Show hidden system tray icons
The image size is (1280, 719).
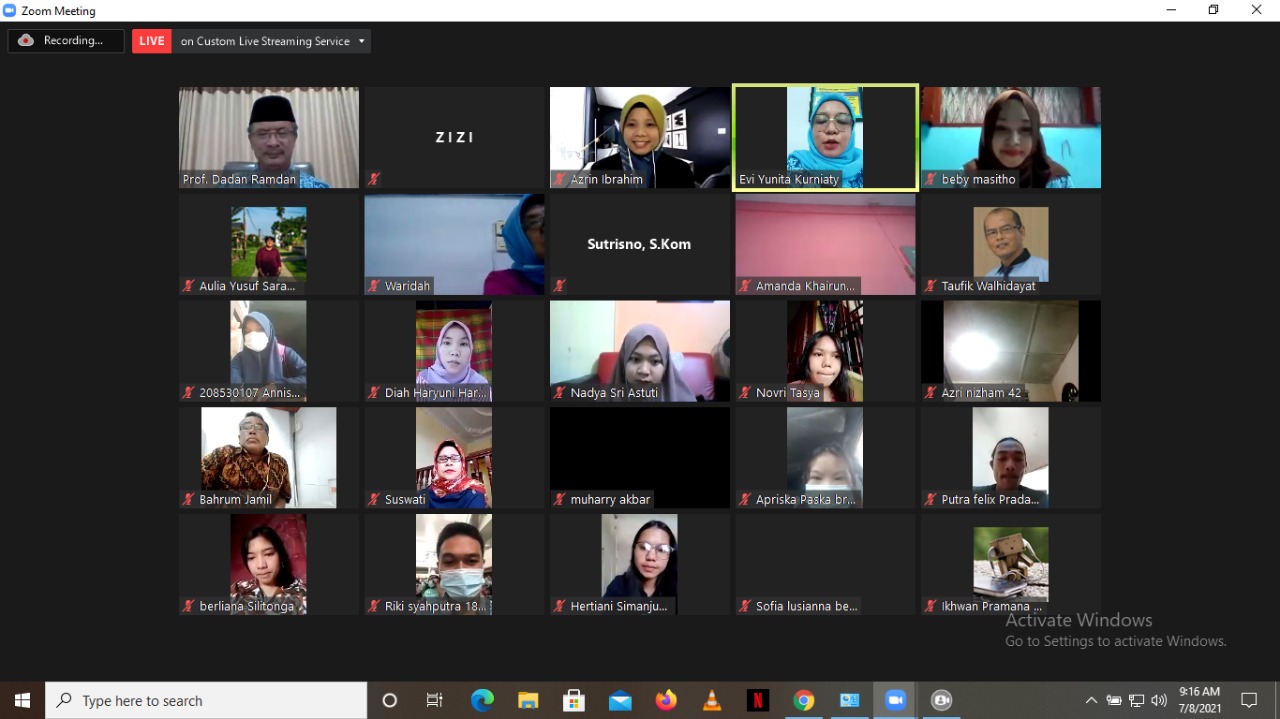1091,701
